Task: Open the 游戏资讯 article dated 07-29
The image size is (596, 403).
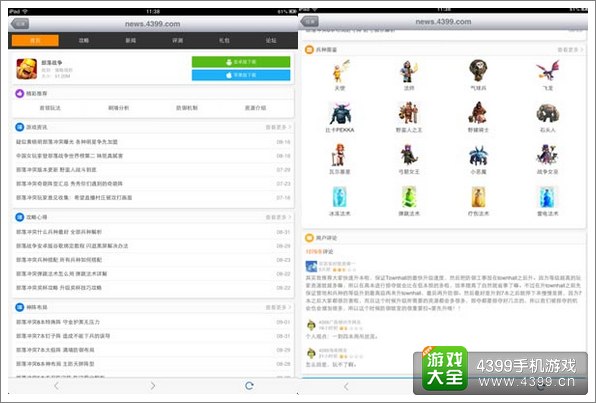Action: tap(153, 170)
